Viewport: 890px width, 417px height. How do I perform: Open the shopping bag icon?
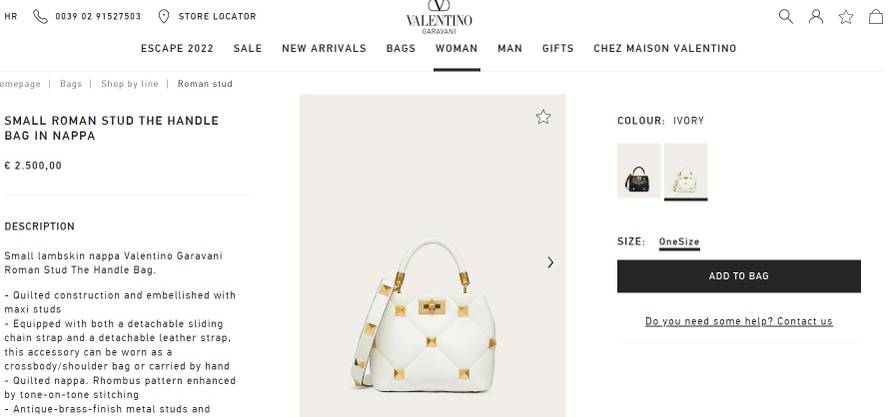pos(876,17)
